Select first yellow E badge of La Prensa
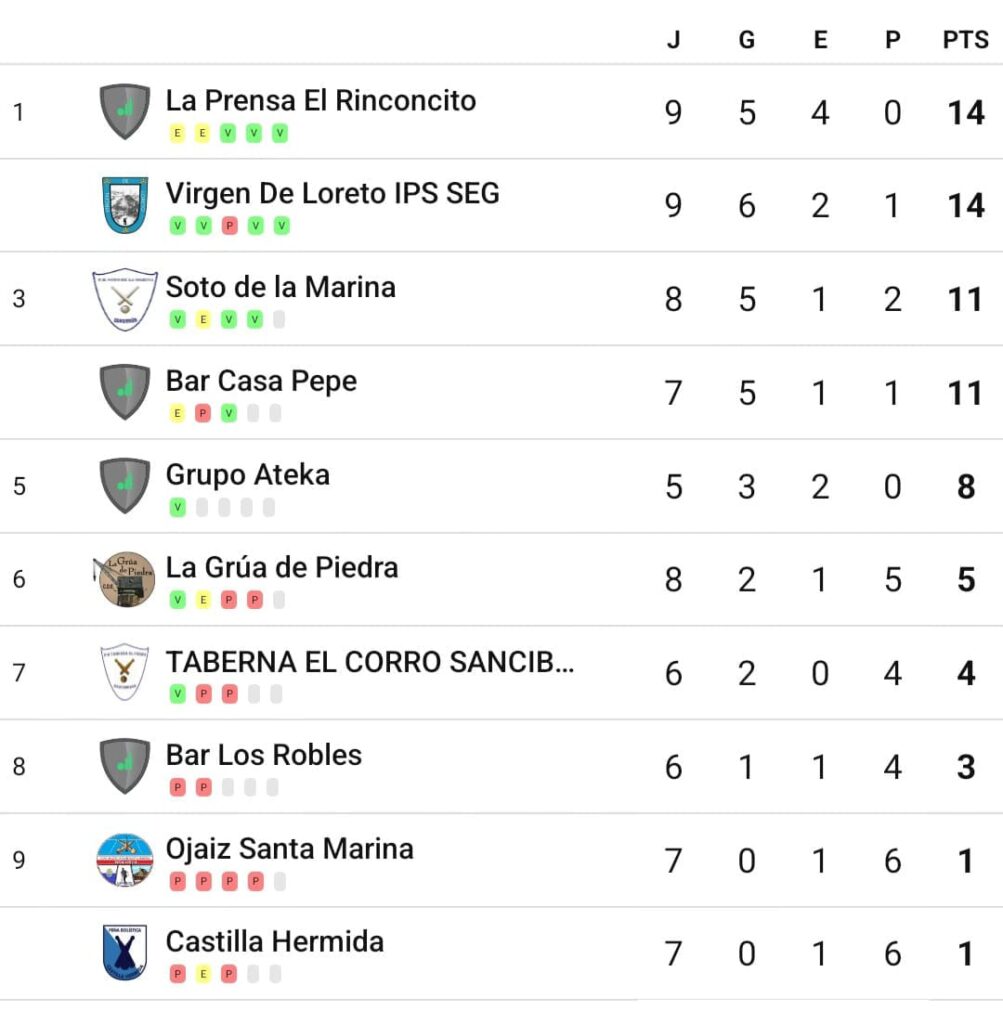Image resolution: width=1003 pixels, height=1024 pixels. (x=177, y=133)
